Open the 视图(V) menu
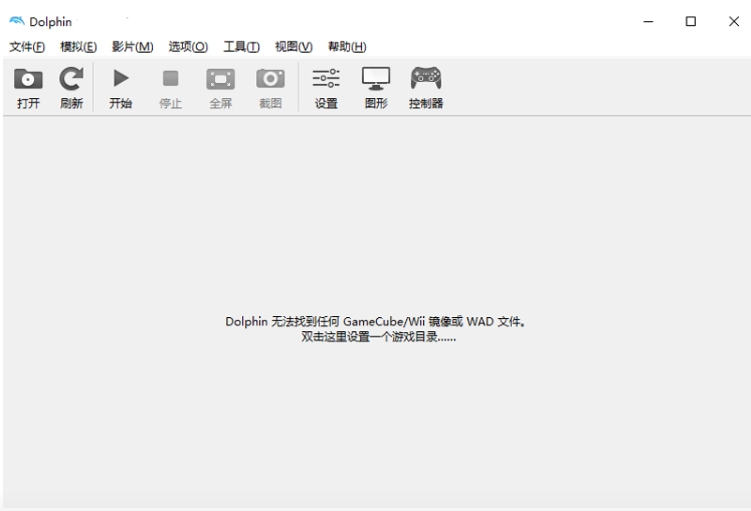 point(294,47)
